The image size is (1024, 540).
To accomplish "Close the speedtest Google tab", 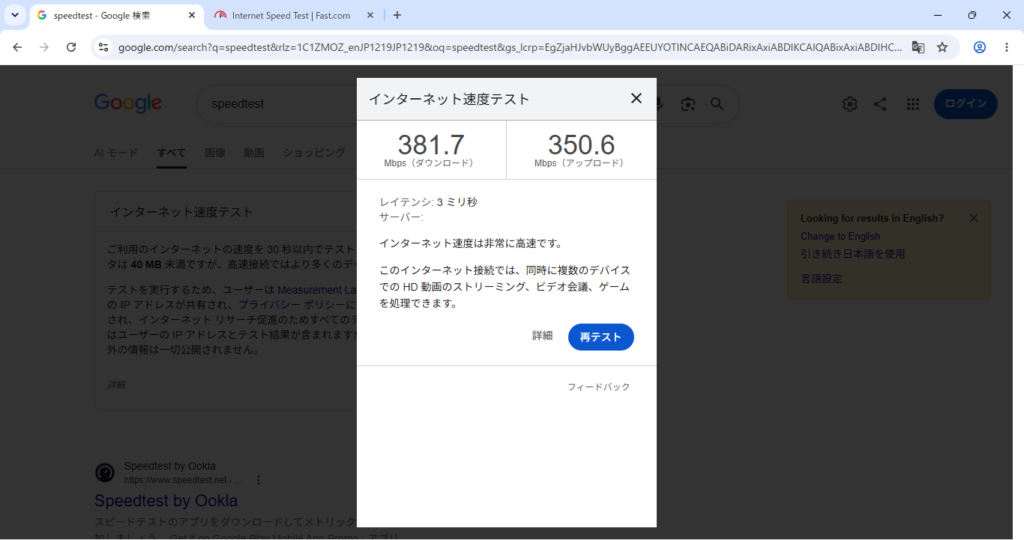I will (x=191, y=15).
